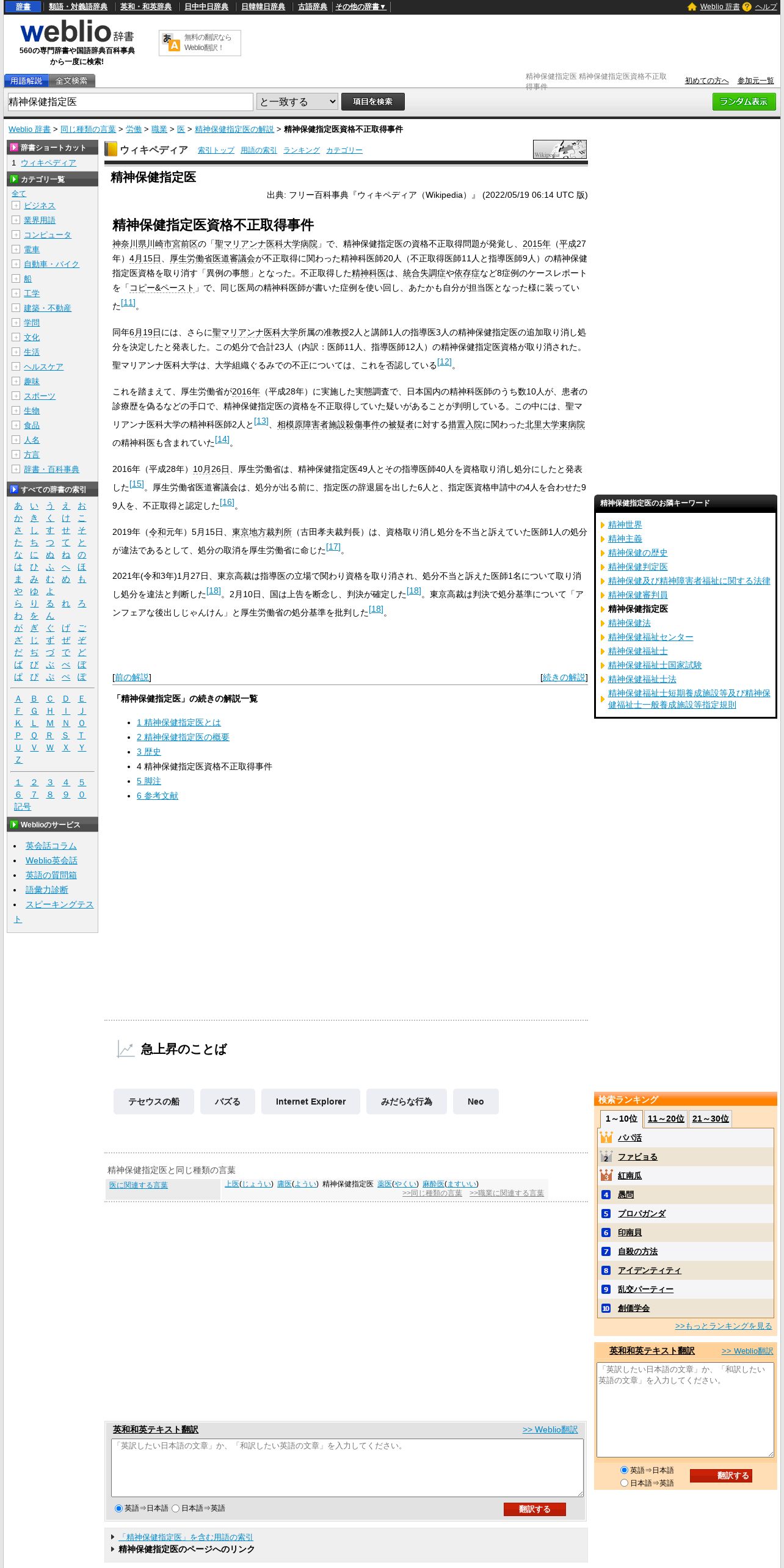This screenshot has width=784, height=1568.
Task: Select the 21～30位 ranking tab
Action: pyautogui.click(x=710, y=1119)
